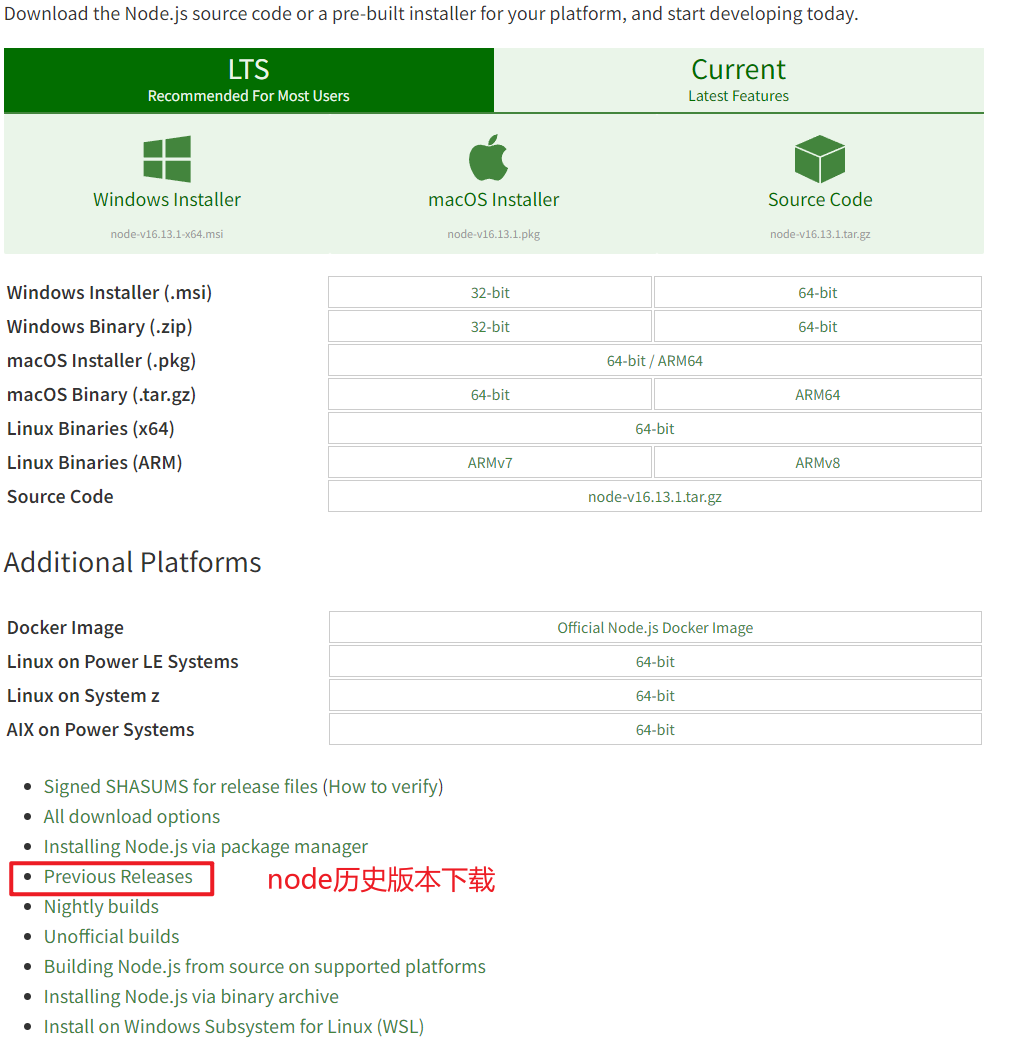
Task: Switch to the Current Latest Features tab
Action: click(x=739, y=80)
